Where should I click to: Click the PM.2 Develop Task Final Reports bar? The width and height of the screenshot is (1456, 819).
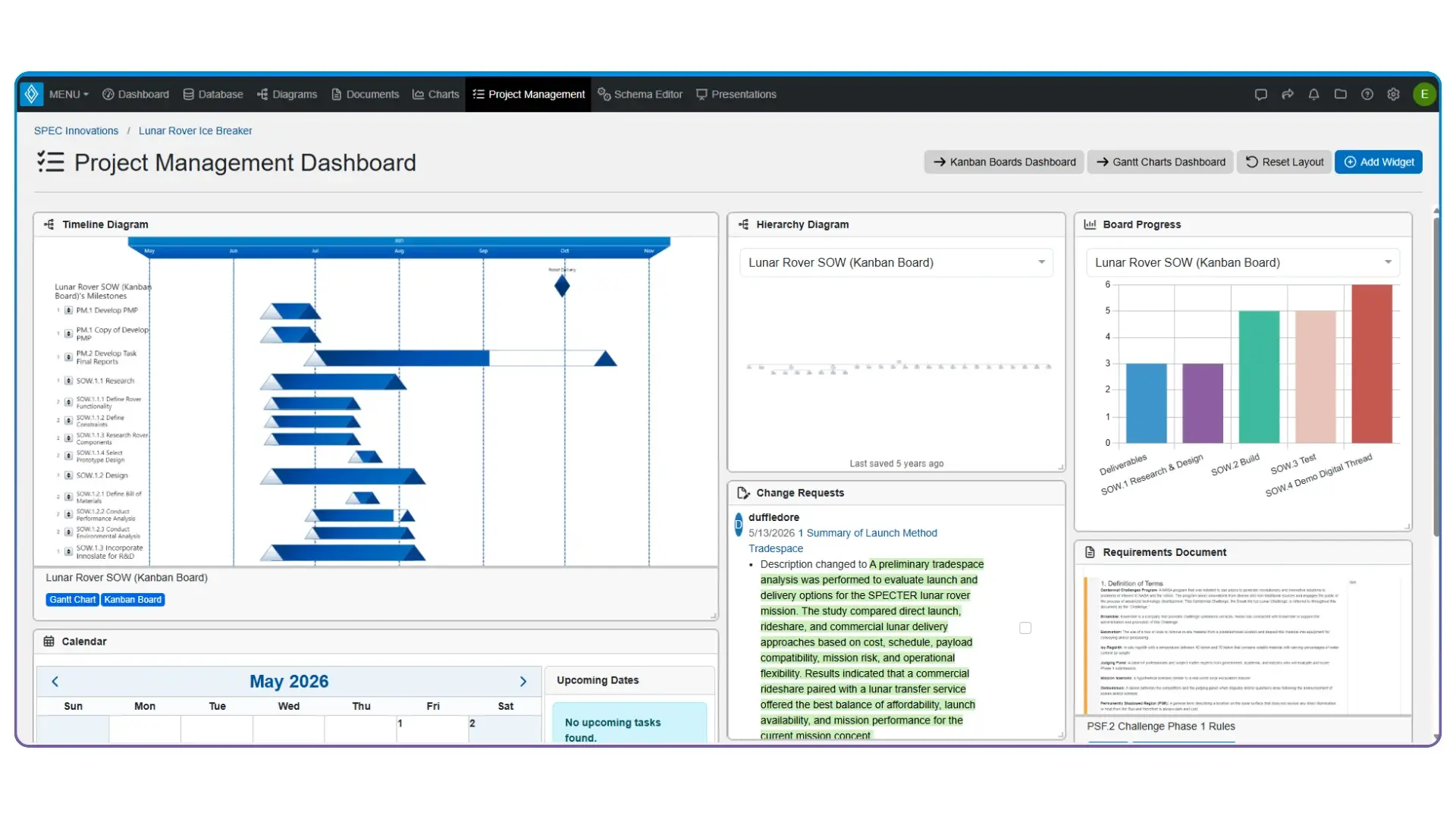point(460,359)
